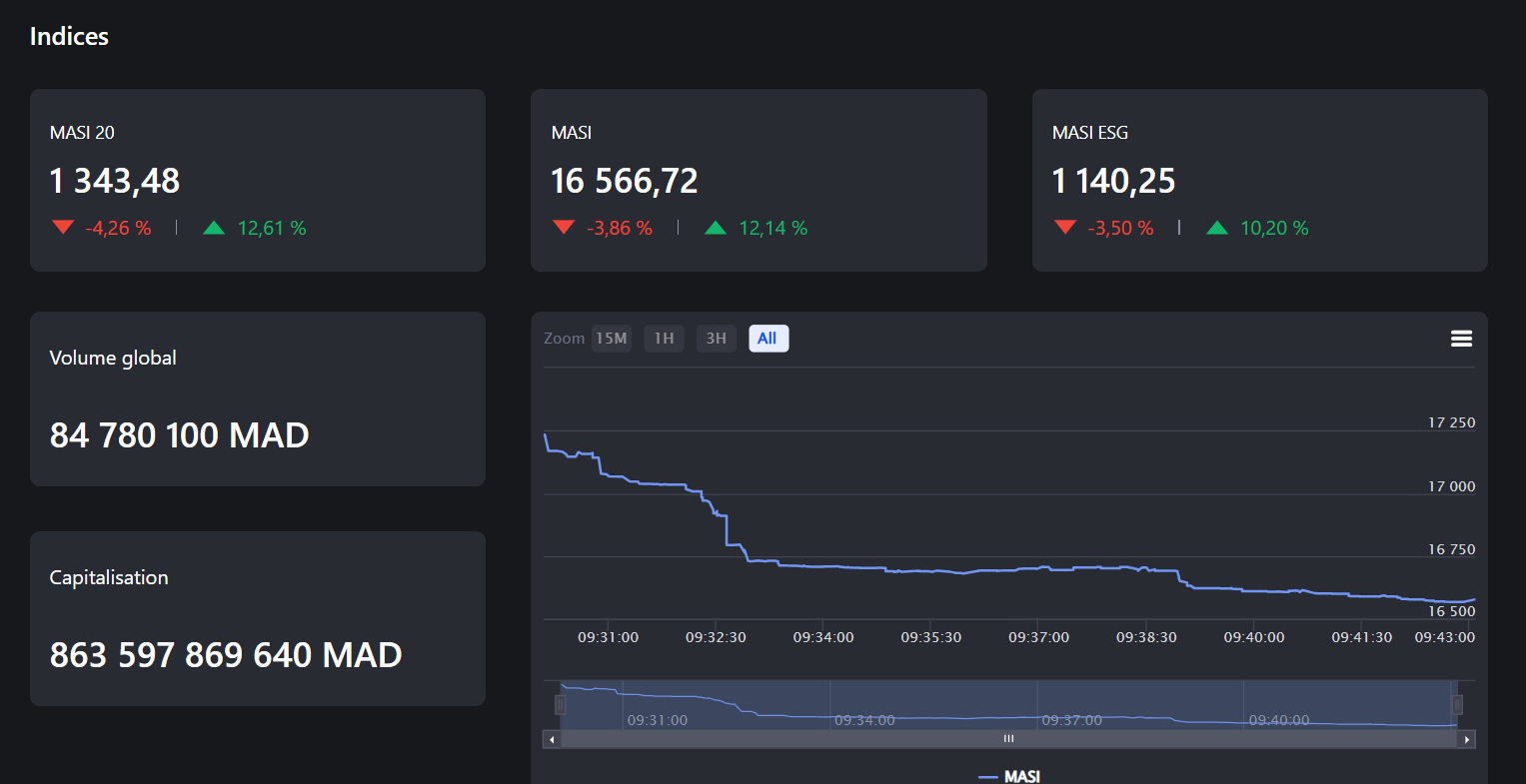Open the MASI ESG index card

[x=1259, y=180]
